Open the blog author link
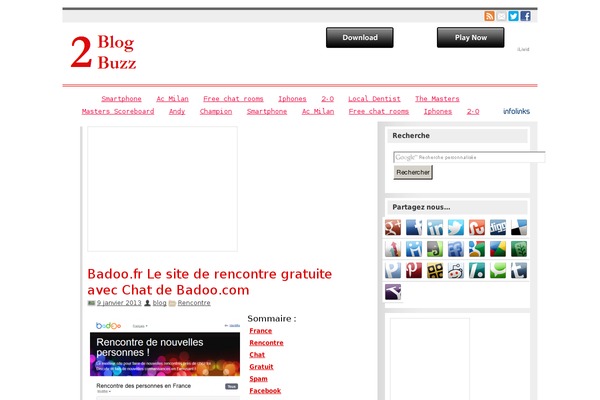 (x=160, y=303)
